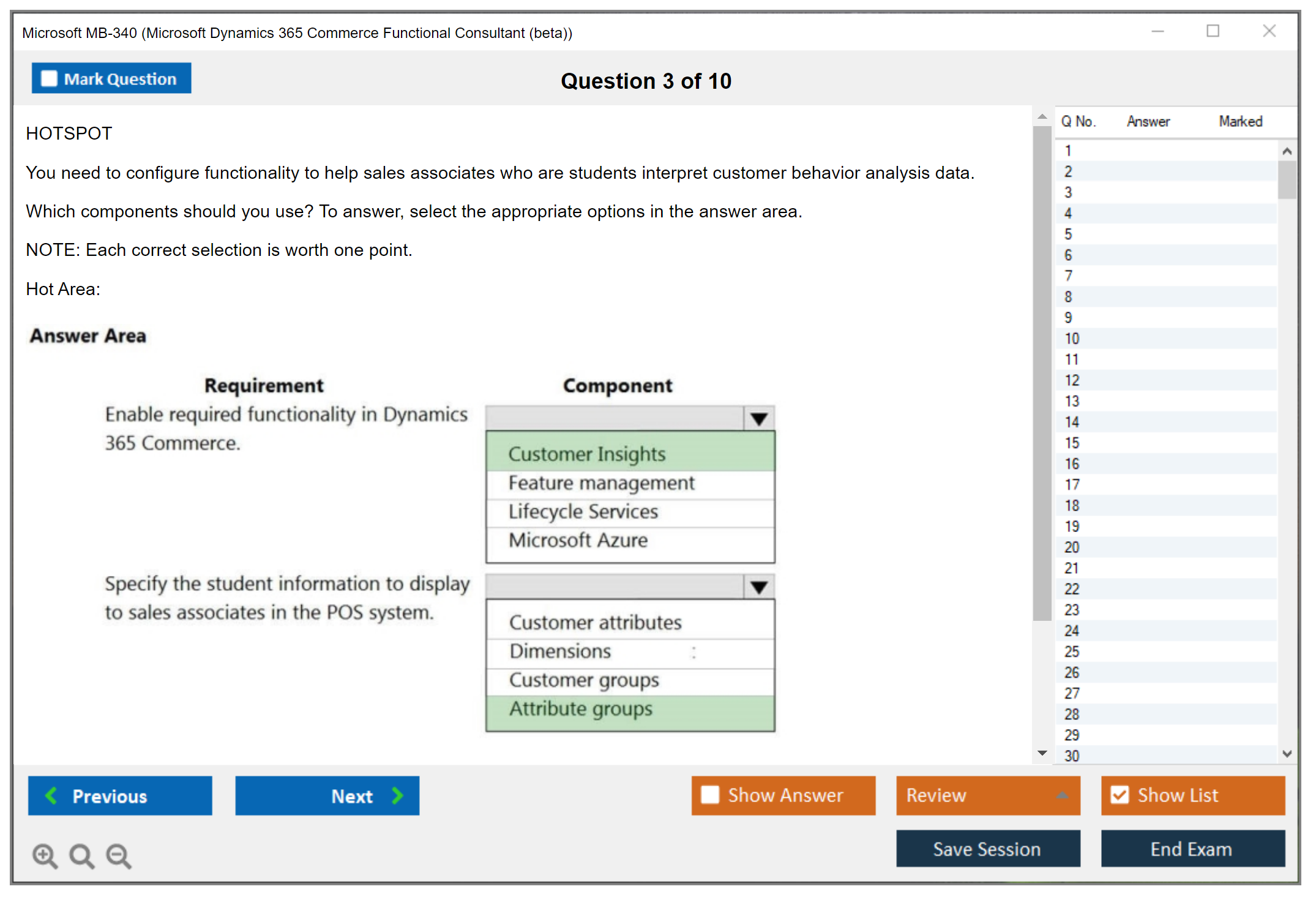Click the Save Session button
Viewport: 1316px width, 900px height.
pos(987,849)
